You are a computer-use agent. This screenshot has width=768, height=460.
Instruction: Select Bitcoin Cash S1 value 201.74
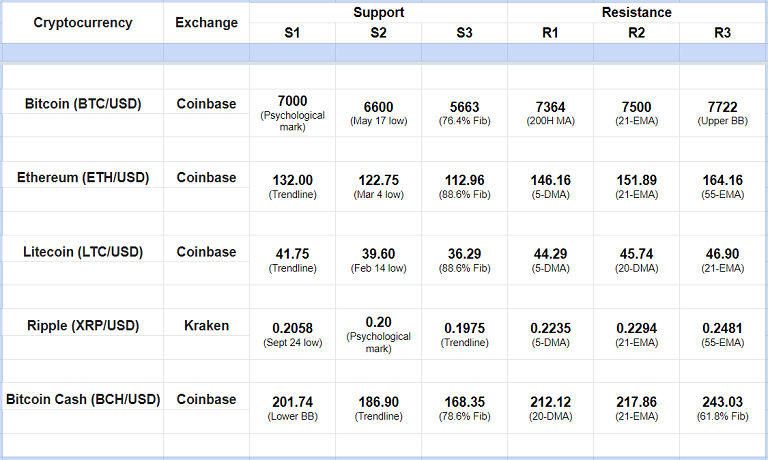pos(292,402)
